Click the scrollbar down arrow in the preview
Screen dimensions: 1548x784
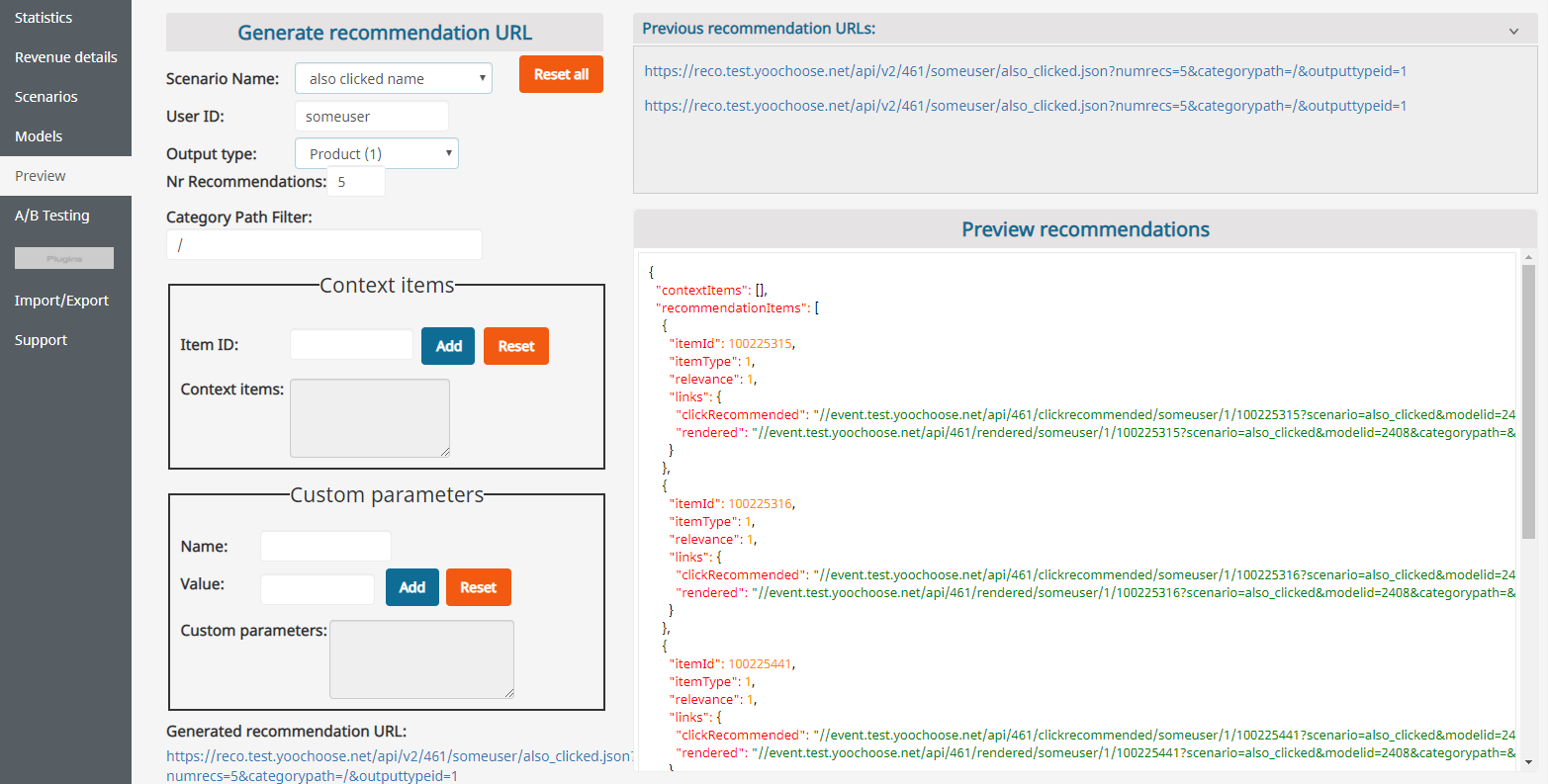(1529, 762)
